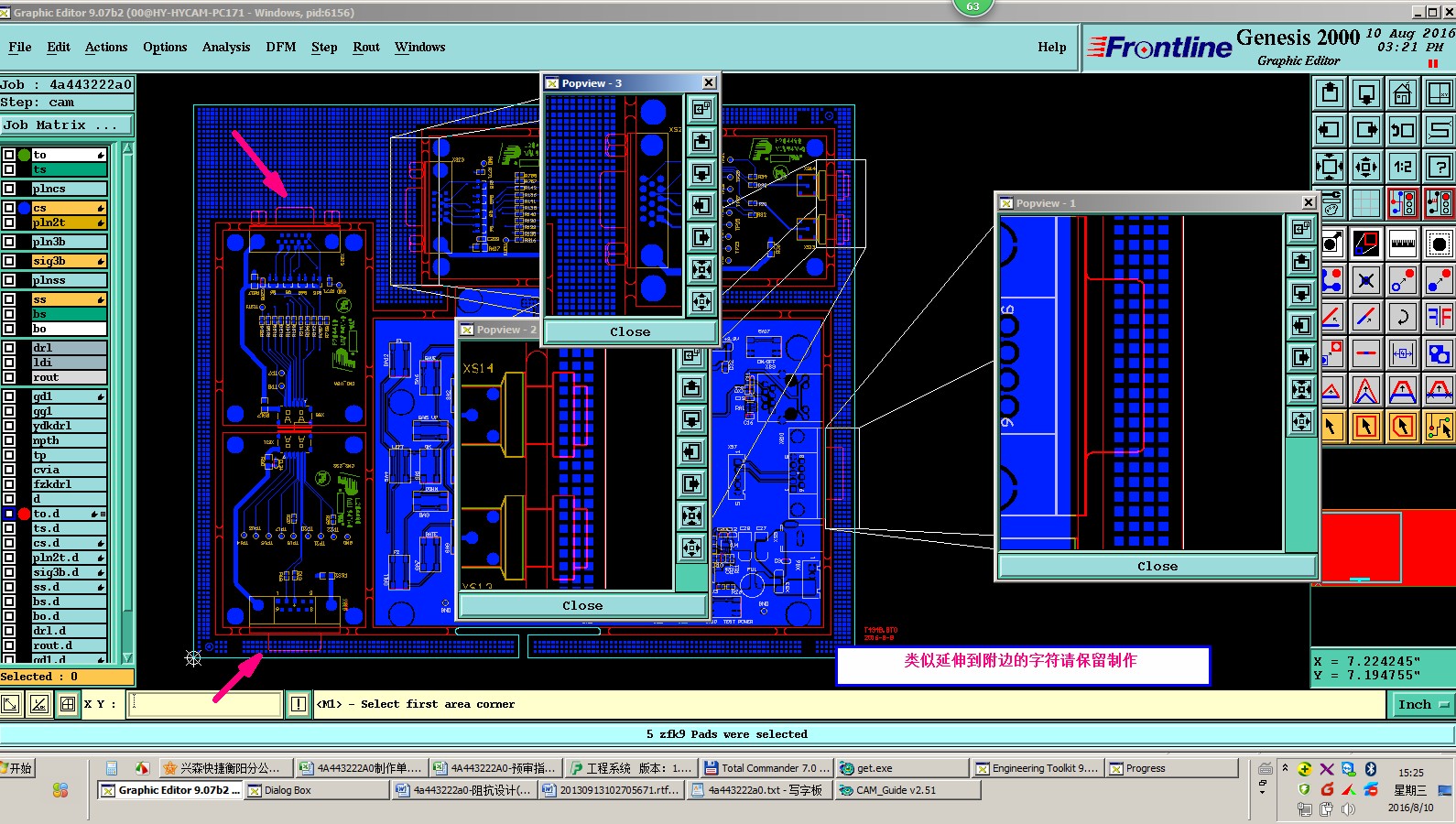The height and width of the screenshot is (824, 1456).
Task: Click the Windows Start button
Action: coord(17,768)
